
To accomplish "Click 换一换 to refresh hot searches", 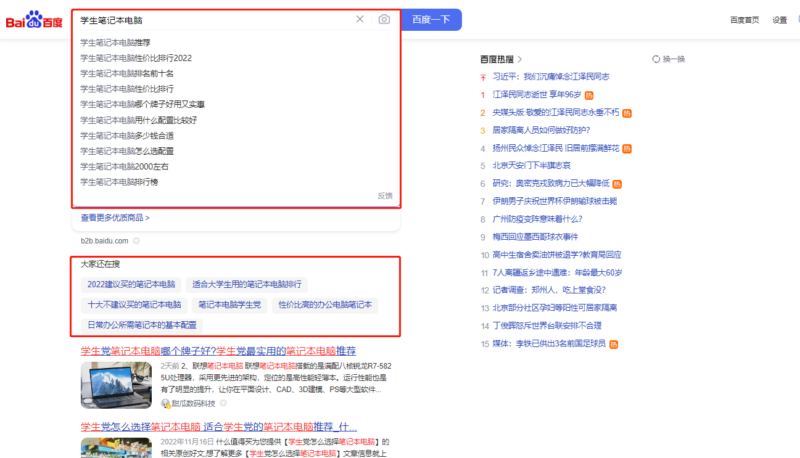I will (673, 59).
